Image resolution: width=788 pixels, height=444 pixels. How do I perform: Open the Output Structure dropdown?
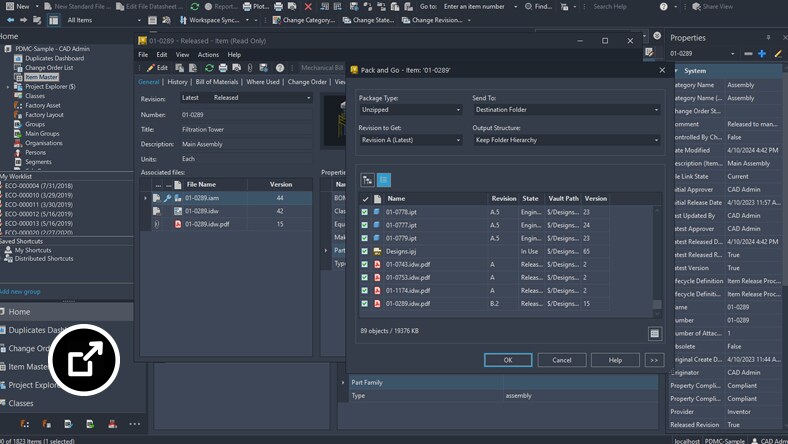566,140
